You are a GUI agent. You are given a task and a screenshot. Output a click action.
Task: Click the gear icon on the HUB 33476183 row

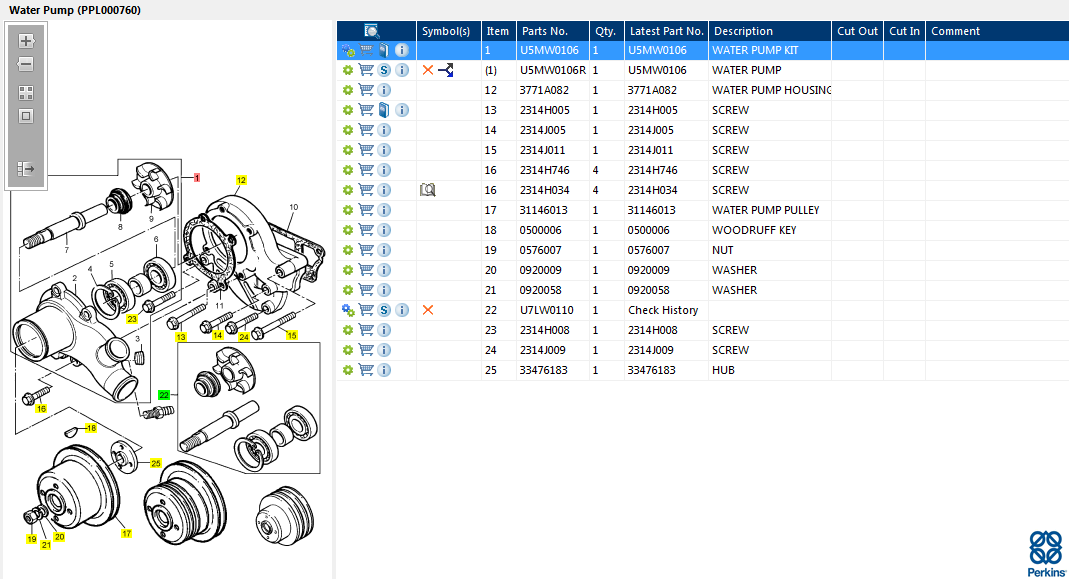[348, 370]
